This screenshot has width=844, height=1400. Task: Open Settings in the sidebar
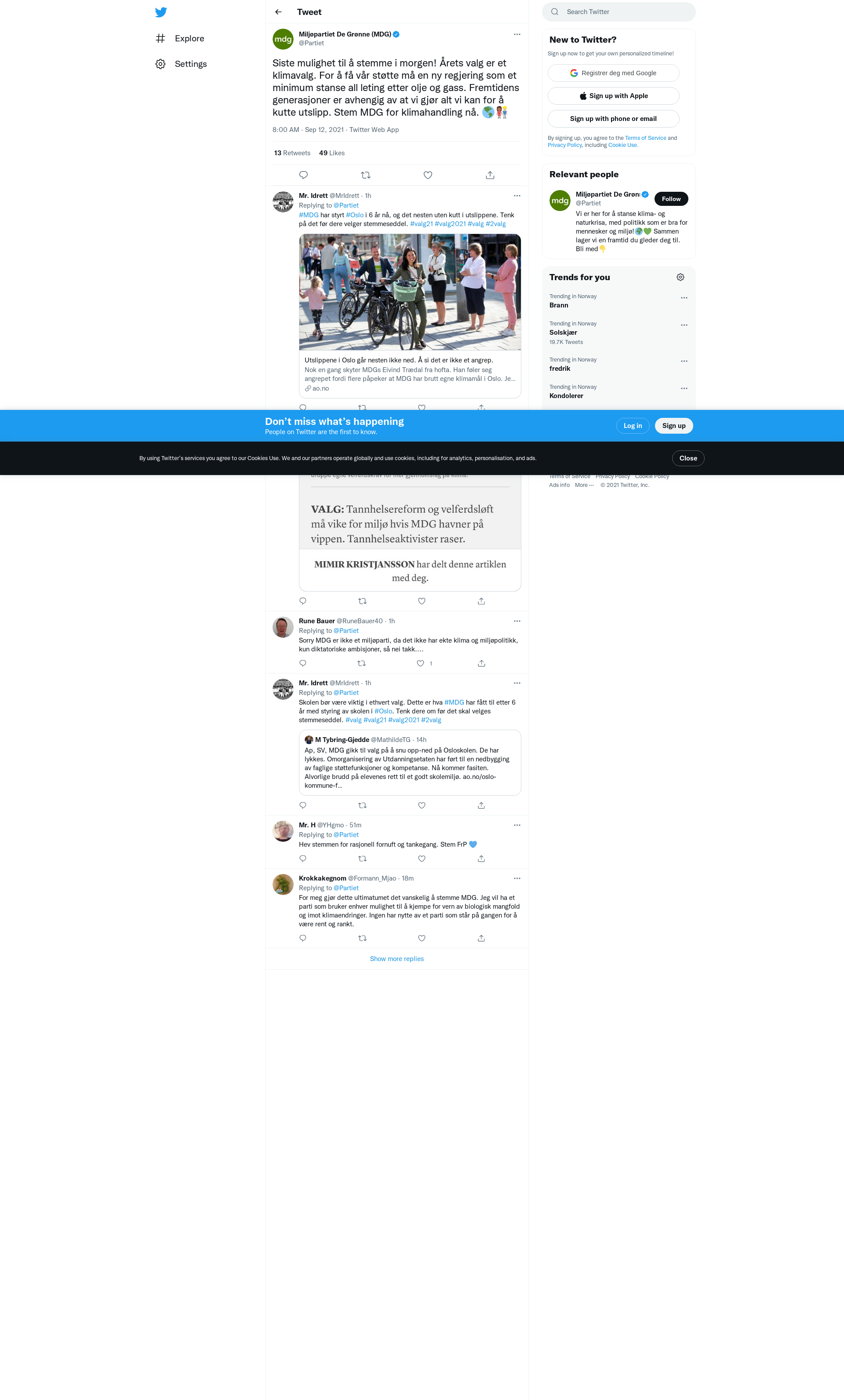tap(190, 64)
